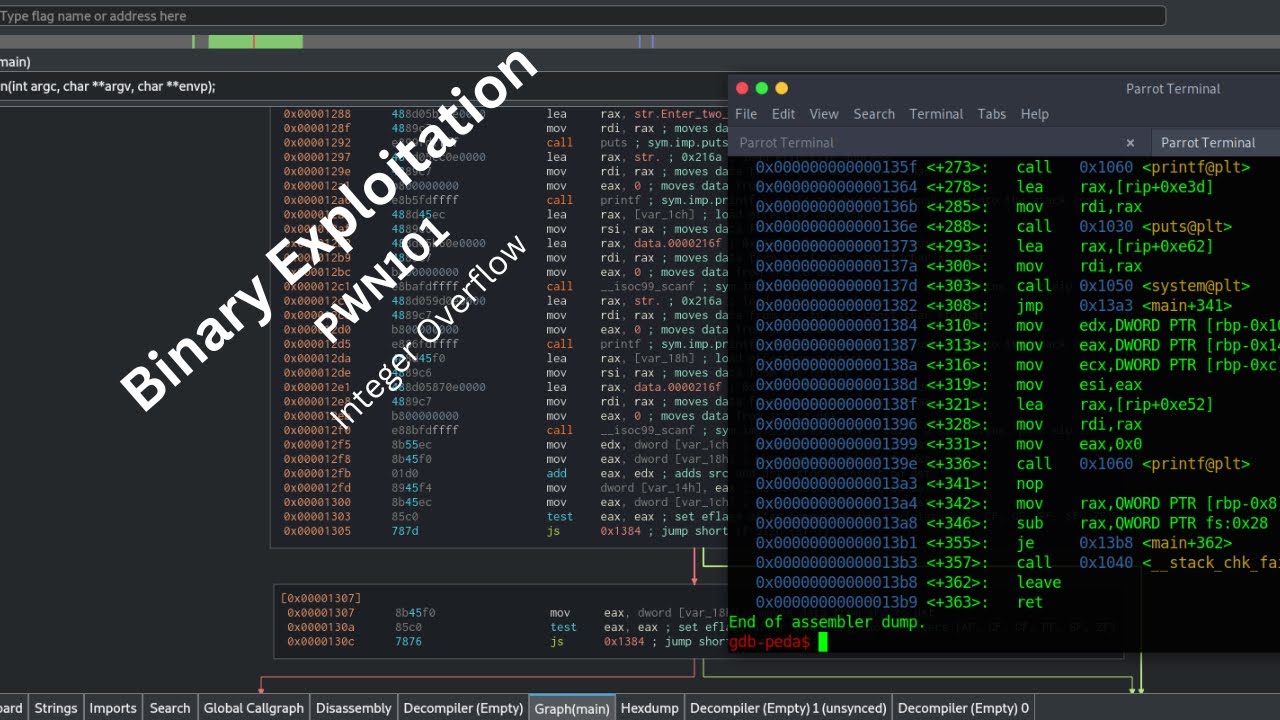Open the Terminal menu in menu bar
The height and width of the screenshot is (720, 1280).
coord(936,114)
